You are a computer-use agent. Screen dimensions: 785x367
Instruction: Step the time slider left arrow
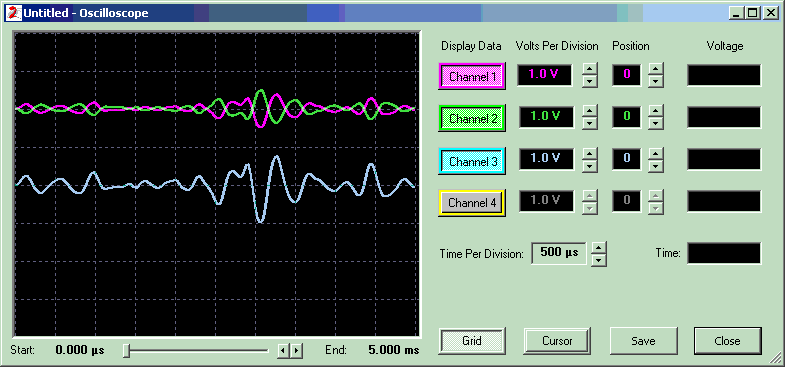click(x=282, y=350)
